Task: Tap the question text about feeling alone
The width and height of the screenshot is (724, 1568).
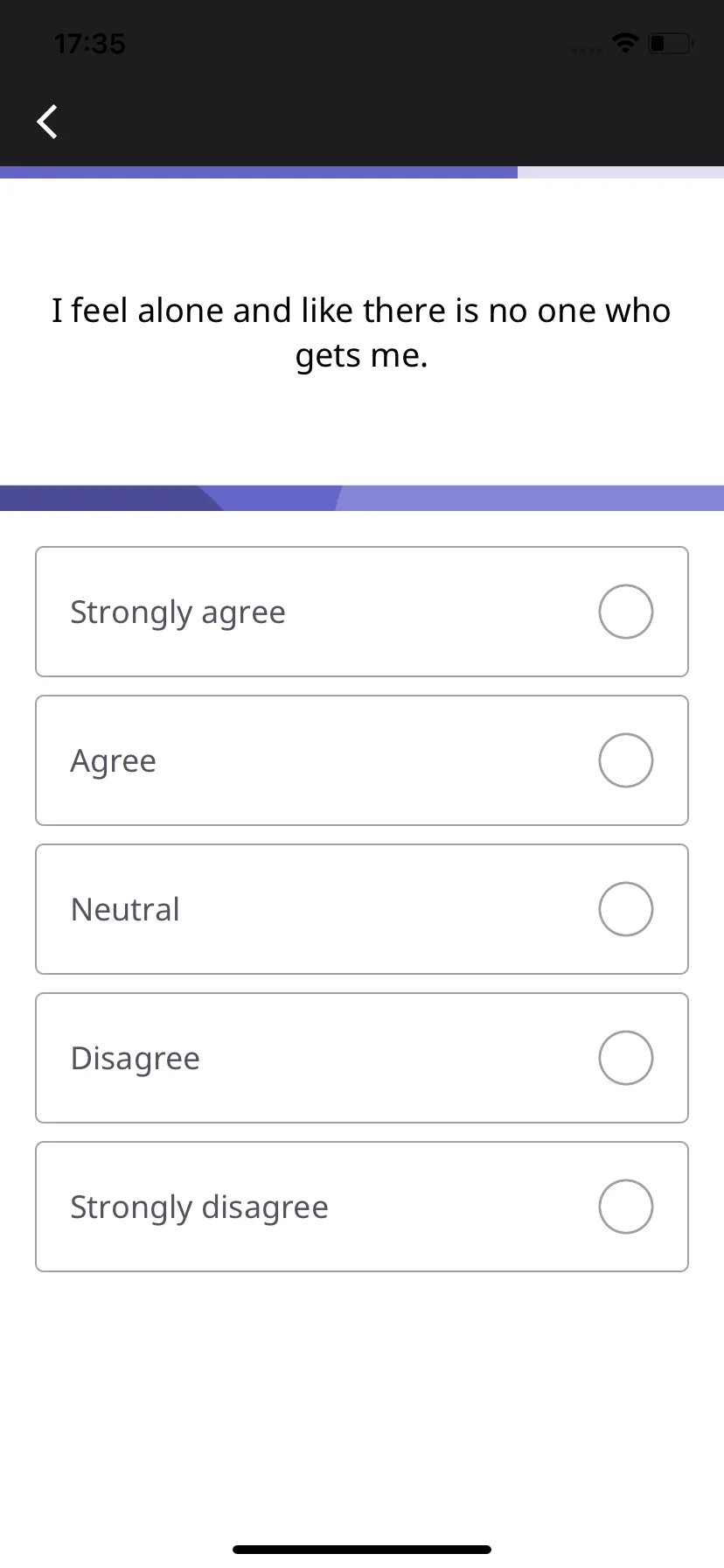Action: tap(361, 332)
